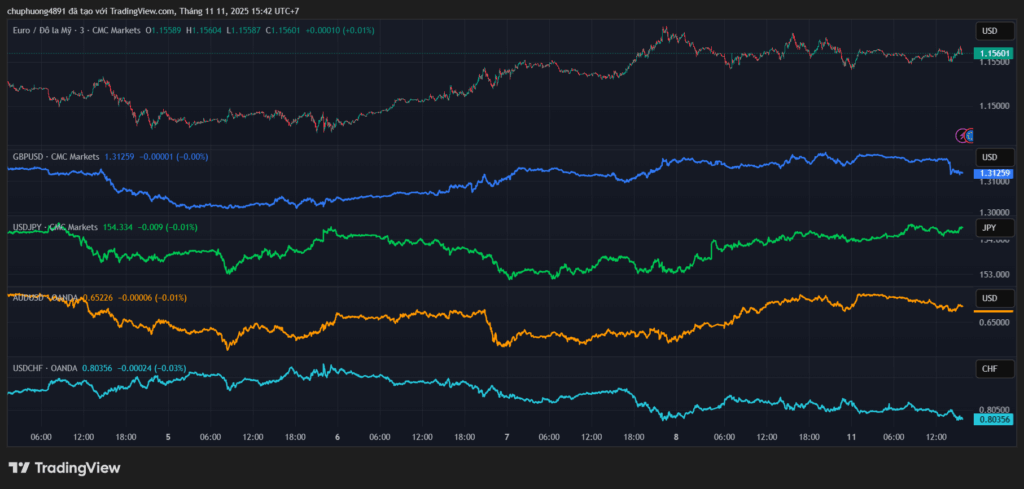Screen dimensions: 1024x489
Task: Open the CHF currency dropdown
Action: point(994,369)
